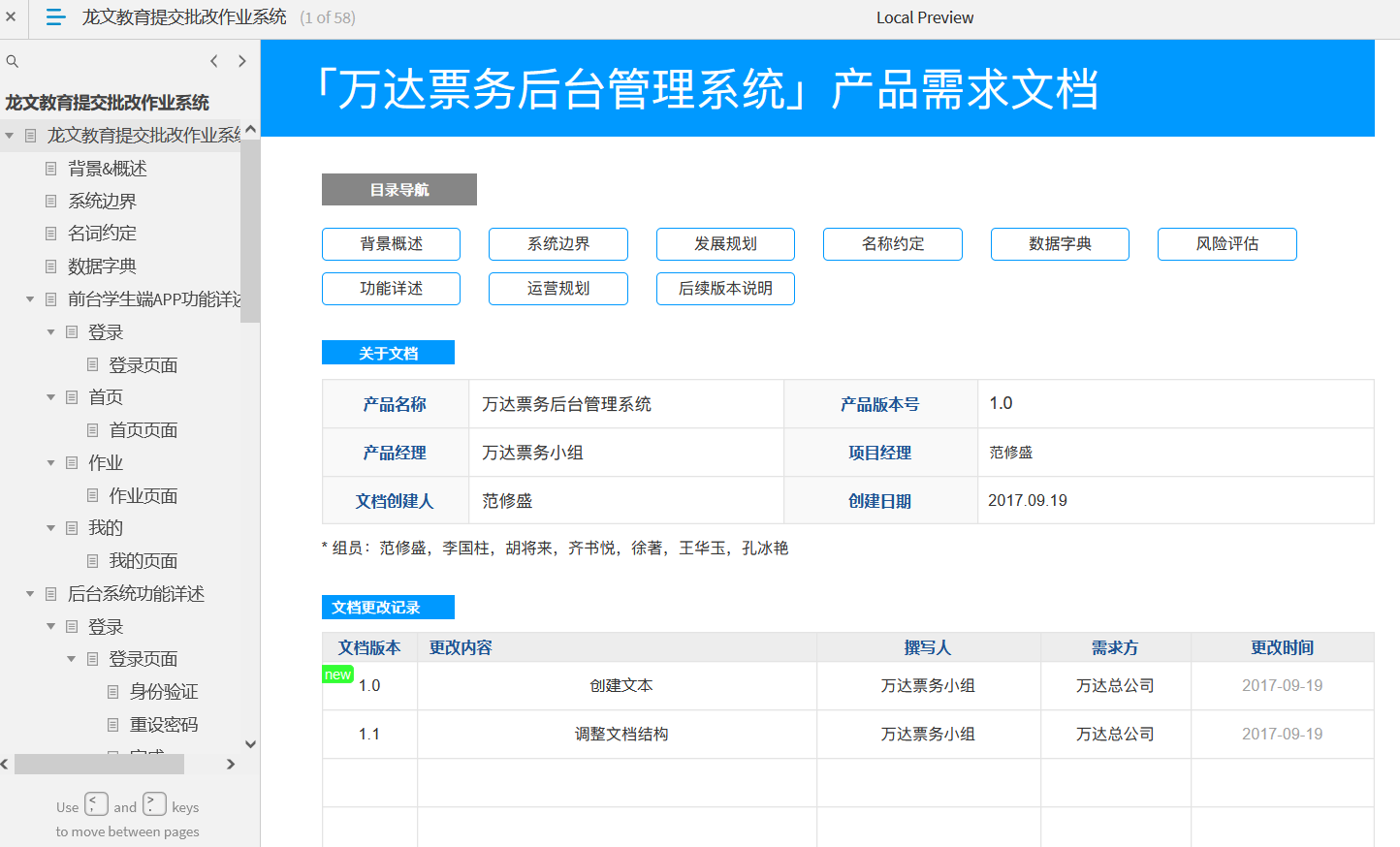Click the 系统边界 navigation button
Screen dimensions: 1400x847
(558, 244)
